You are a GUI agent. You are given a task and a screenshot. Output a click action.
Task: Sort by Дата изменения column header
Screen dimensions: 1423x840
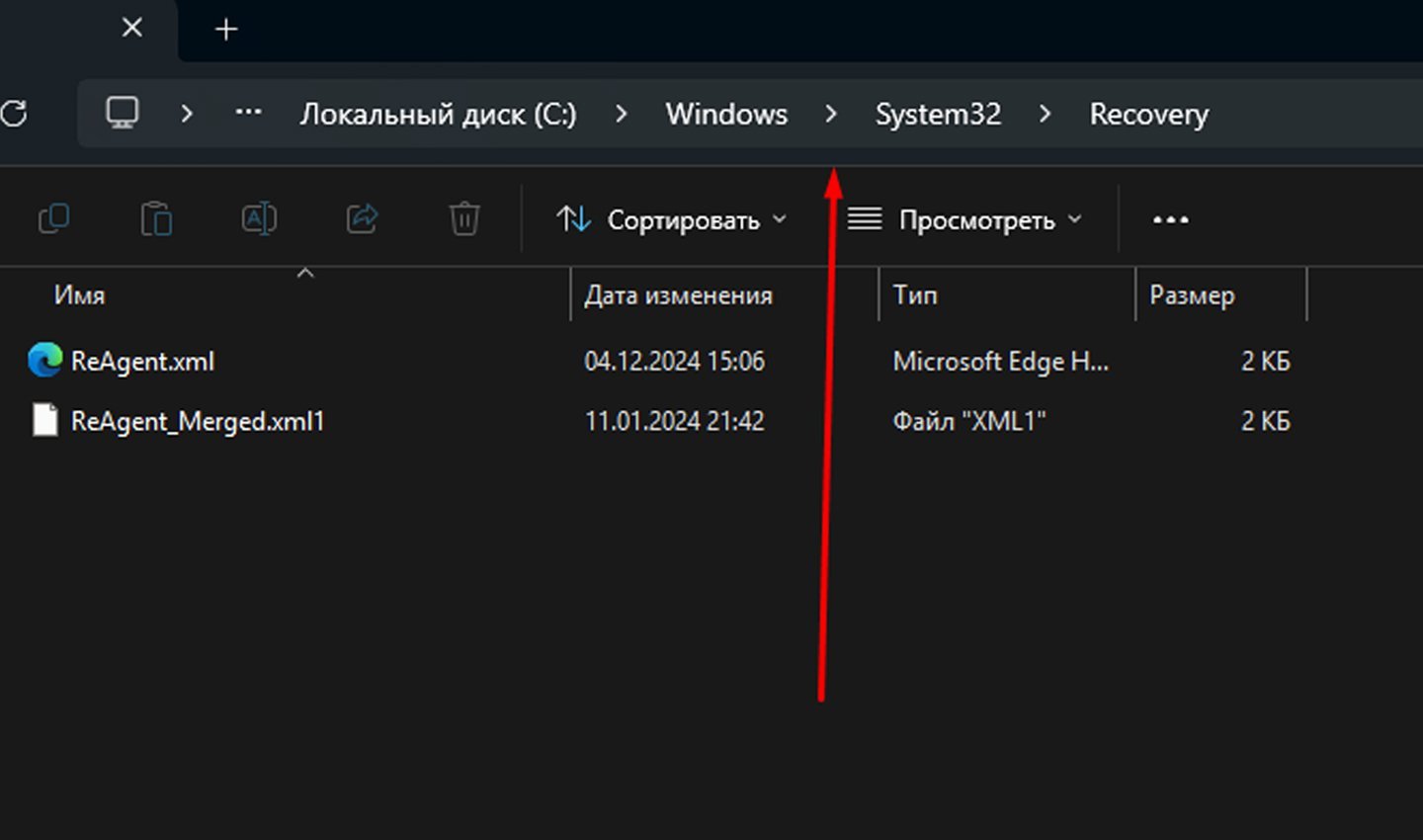(678, 294)
